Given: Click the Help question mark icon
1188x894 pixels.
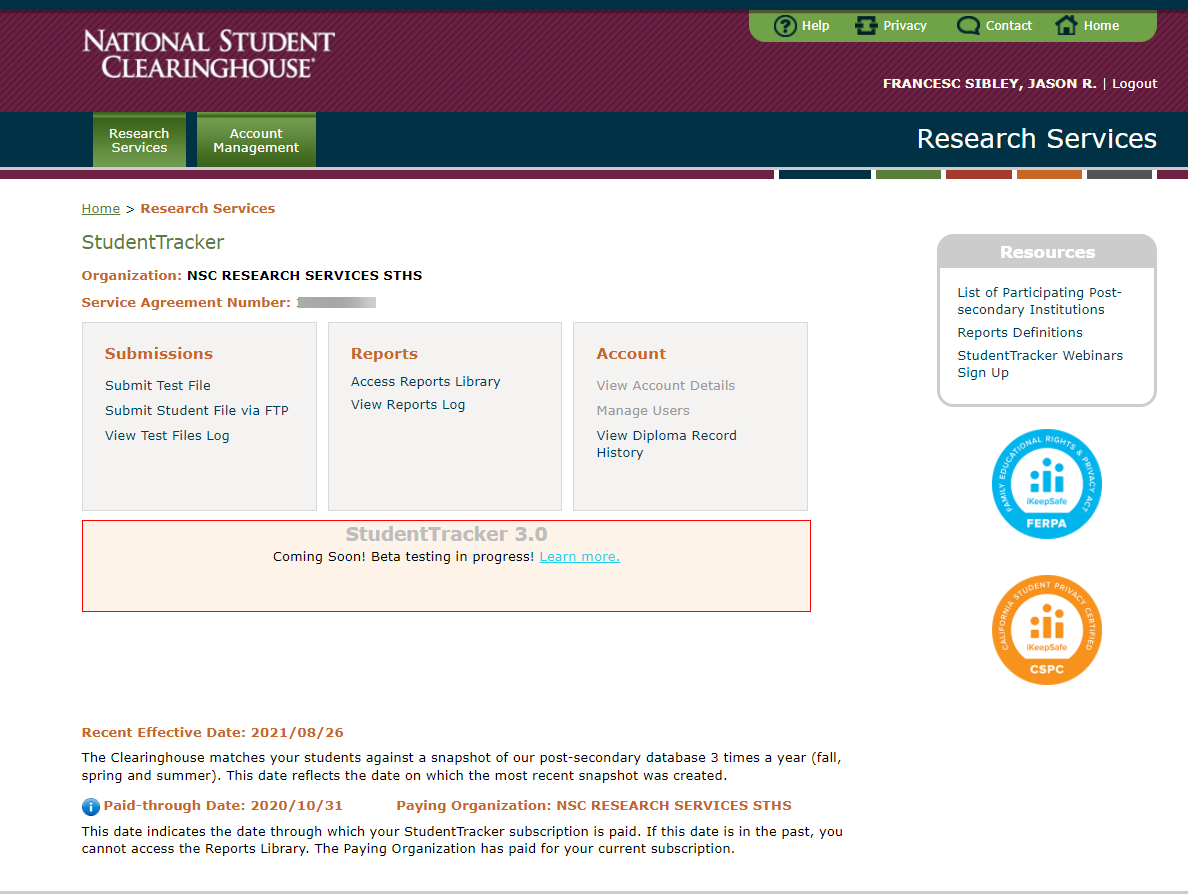Looking at the screenshot, I should click(785, 26).
